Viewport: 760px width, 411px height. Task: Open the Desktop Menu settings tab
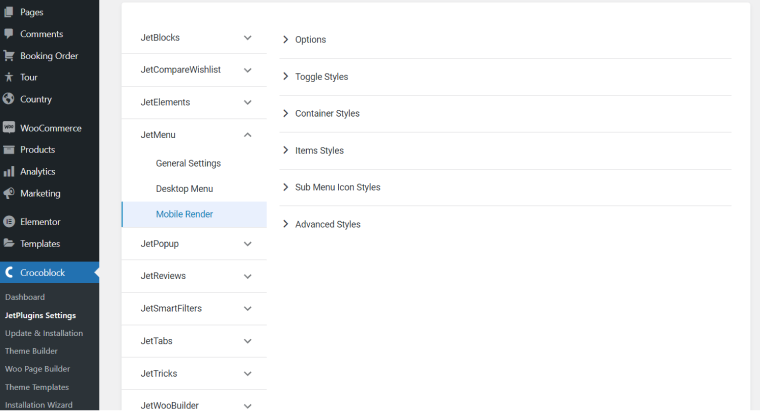(184, 189)
